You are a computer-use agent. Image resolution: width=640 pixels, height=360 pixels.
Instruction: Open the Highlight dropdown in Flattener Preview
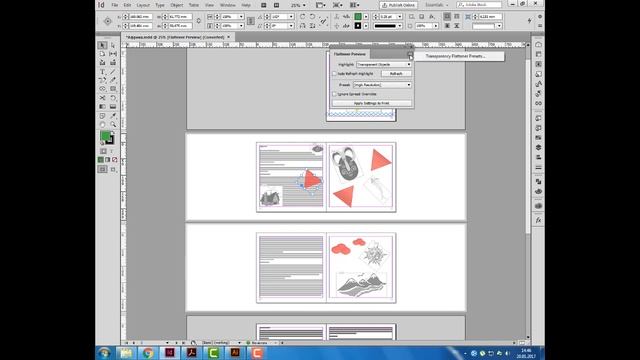point(384,64)
